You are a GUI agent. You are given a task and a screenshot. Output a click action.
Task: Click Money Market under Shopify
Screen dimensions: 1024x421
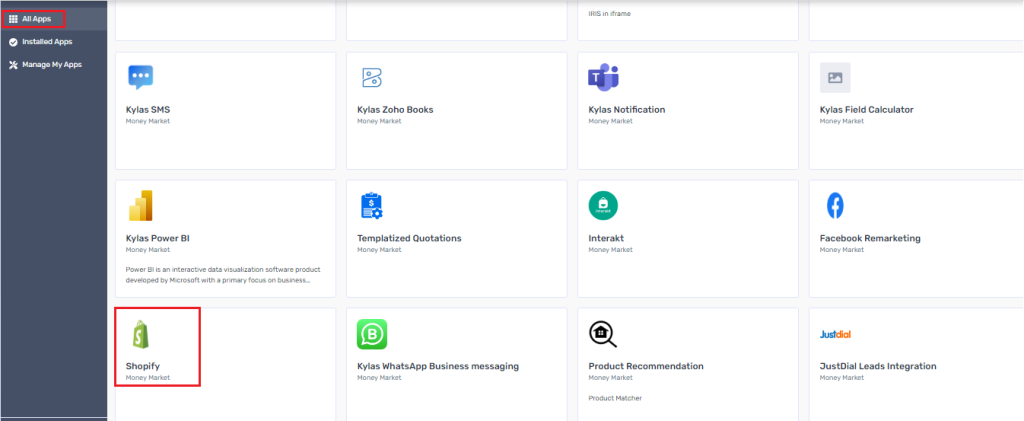click(x=148, y=378)
